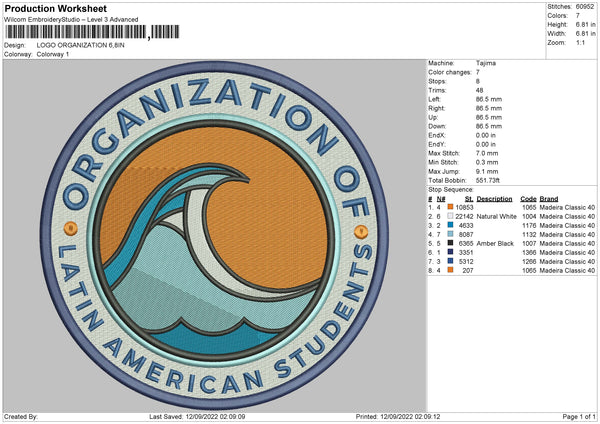Screen dimensions: 600x424
Task: Click the 'Right' 86.5 mm value
Action: (x=489, y=108)
